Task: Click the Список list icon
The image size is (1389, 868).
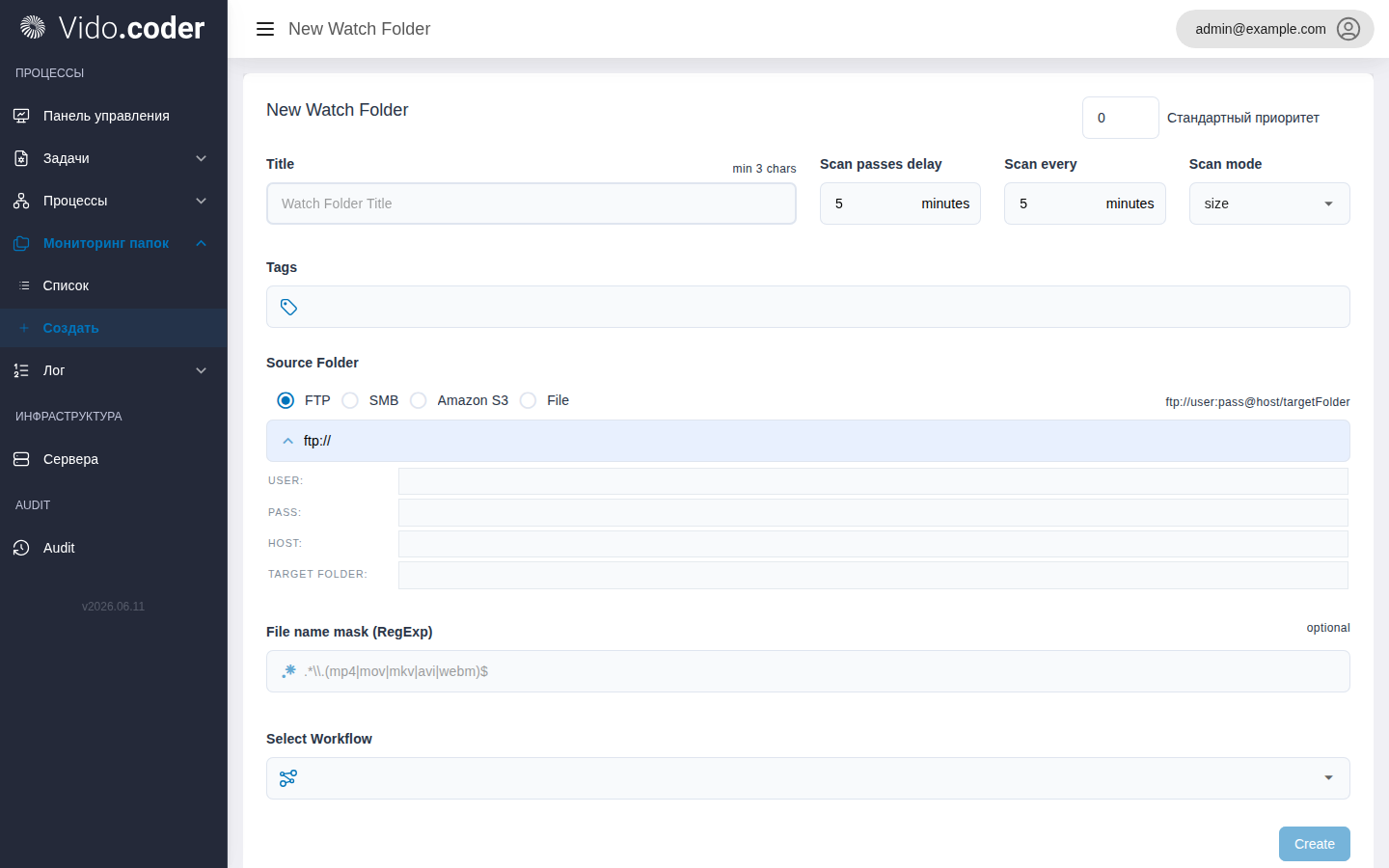Action: (x=24, y=285)
